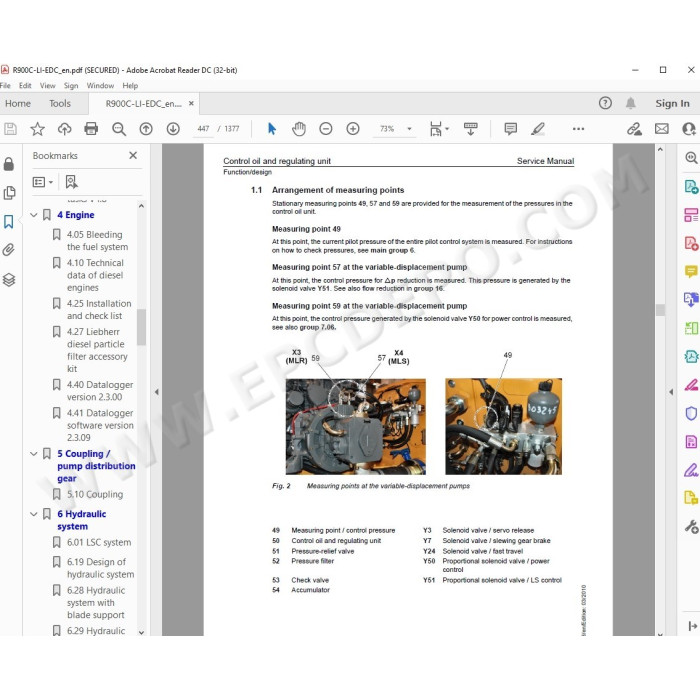Send file by email envelope icon
Screen dimensions: 700x700
pos(662,129)
